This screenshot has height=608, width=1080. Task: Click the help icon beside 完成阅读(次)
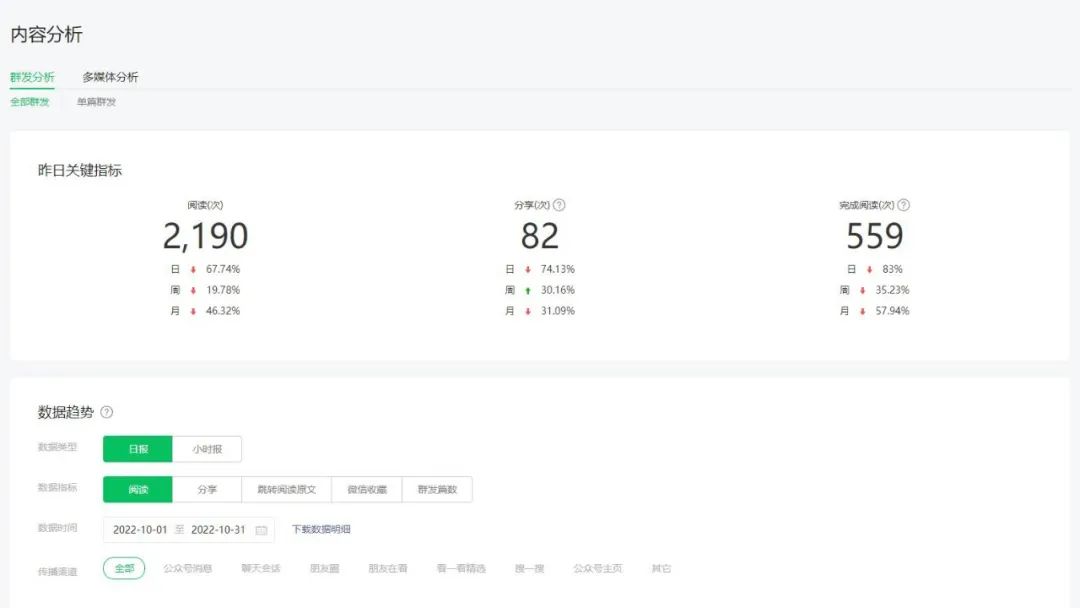pos(903,205)
